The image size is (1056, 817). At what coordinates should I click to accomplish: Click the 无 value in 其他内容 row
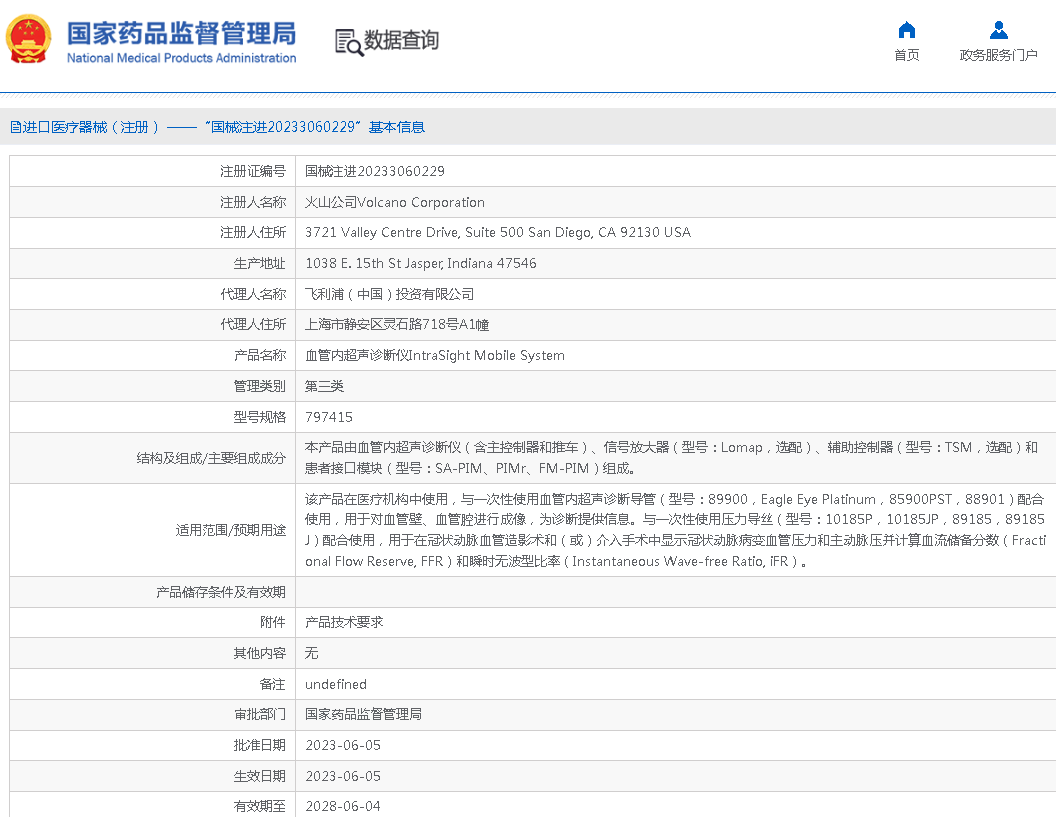pos(311,653)
